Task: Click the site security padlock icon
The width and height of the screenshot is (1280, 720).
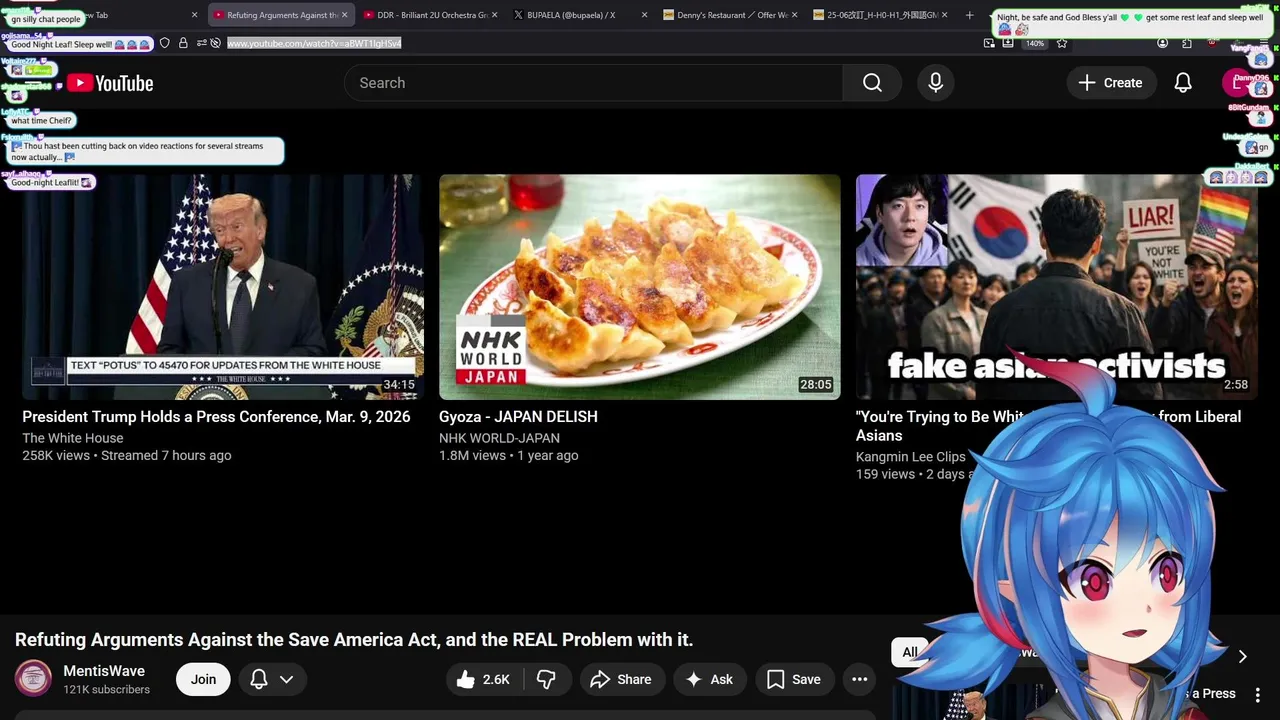Action: [183, 43]
